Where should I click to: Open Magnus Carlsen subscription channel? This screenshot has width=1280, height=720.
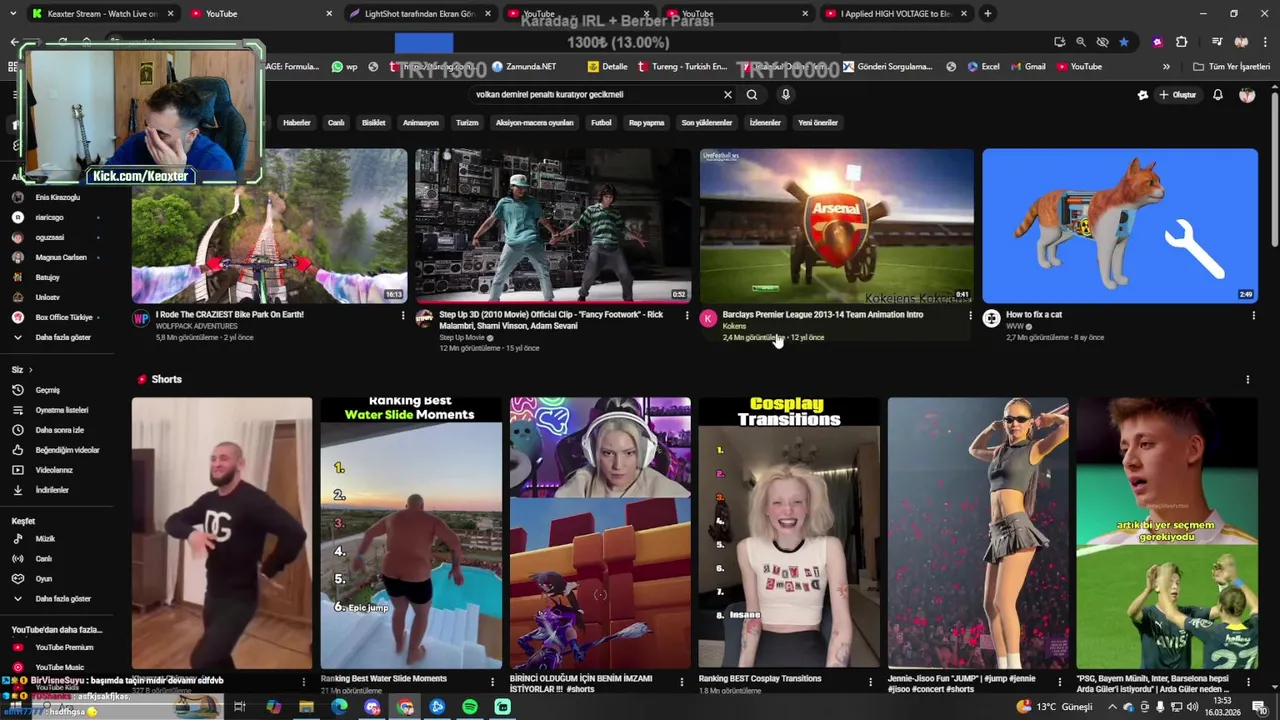[60, 257]
